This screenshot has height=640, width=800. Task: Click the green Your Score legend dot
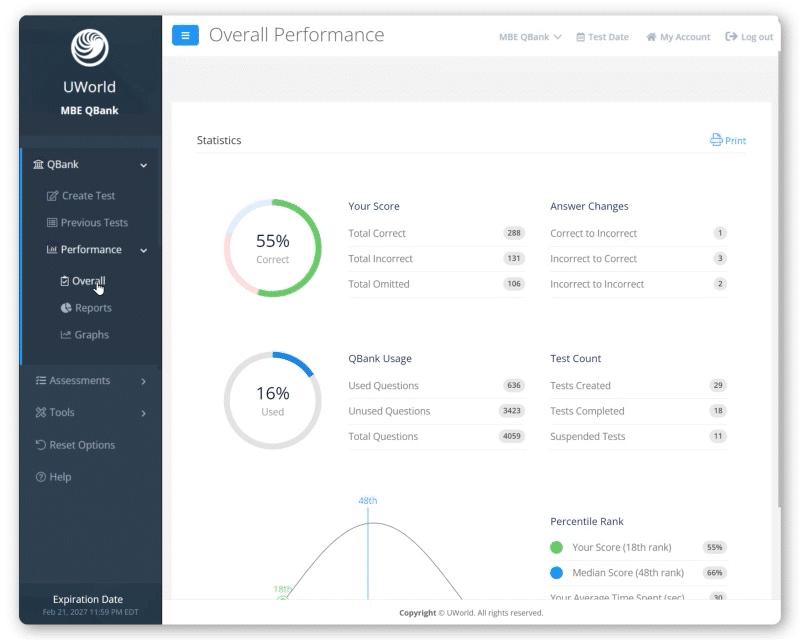point(557,548)
